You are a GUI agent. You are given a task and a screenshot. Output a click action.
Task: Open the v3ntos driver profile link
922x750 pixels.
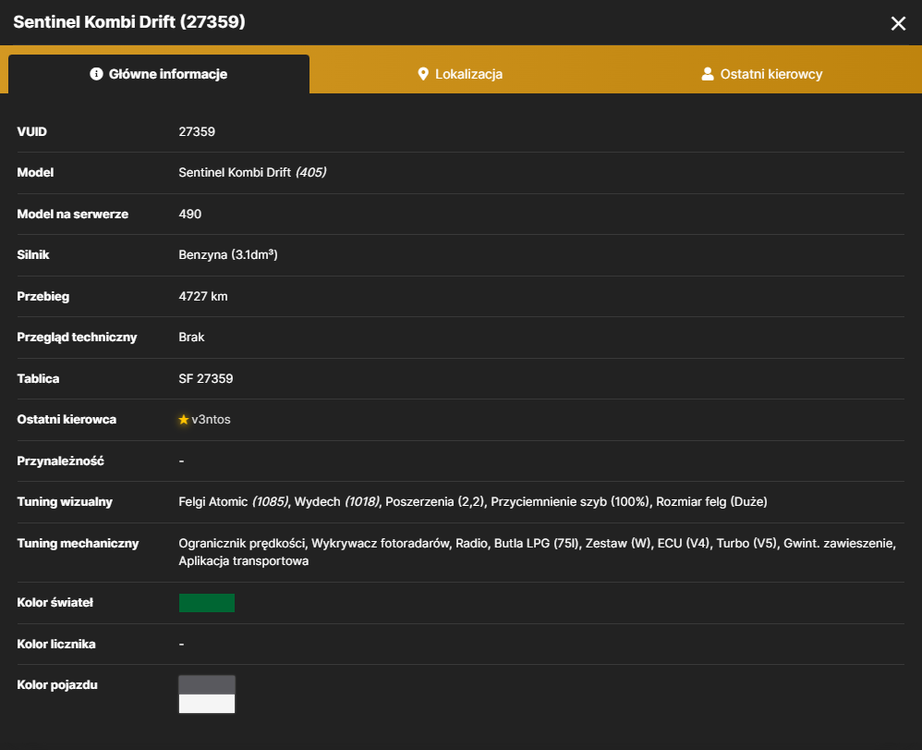(211, 419)
